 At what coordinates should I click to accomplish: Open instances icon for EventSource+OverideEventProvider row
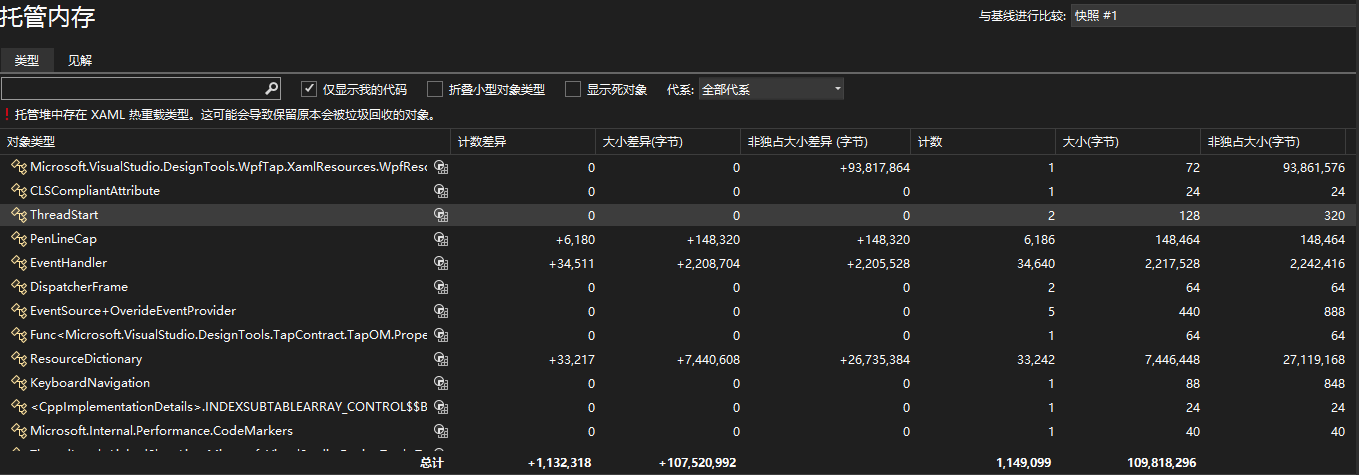tap(440, 311)
